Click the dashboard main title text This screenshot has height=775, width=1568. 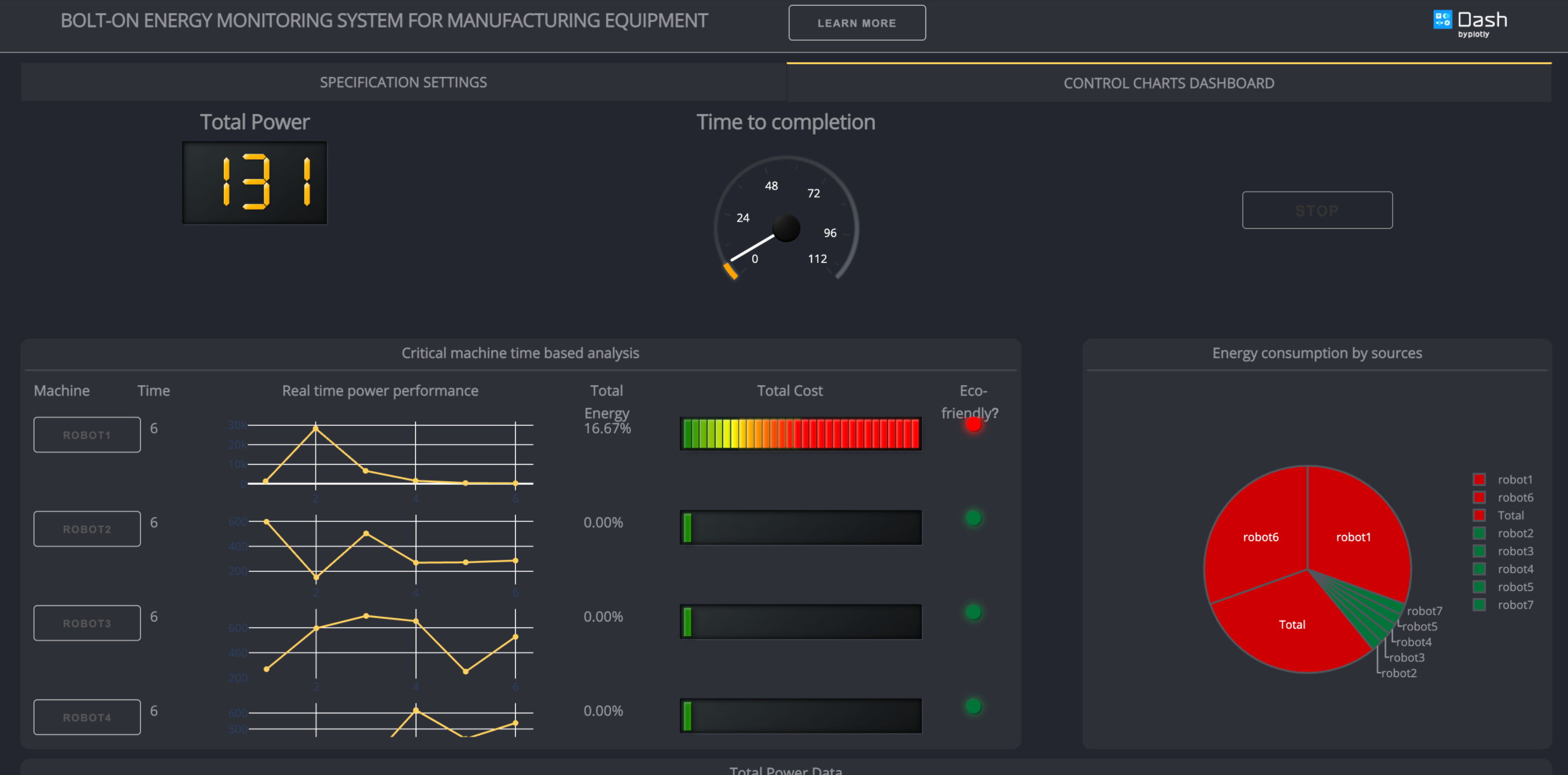coord(384,21)
